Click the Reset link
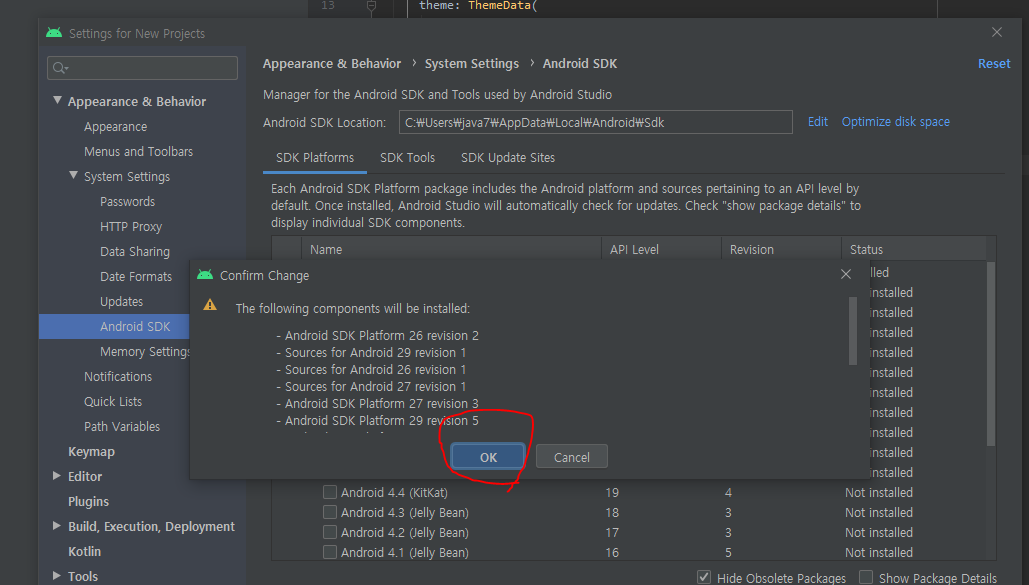This screenshot has width=1029, height=585. 994,64
